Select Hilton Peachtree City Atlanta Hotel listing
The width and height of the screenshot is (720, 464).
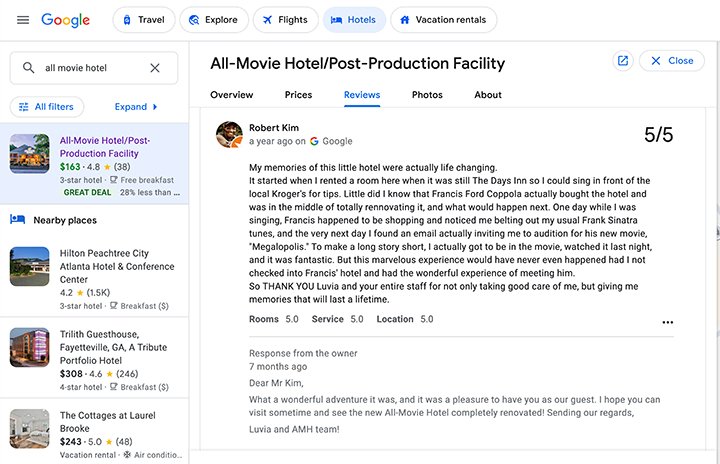click(x=117, y=266)
